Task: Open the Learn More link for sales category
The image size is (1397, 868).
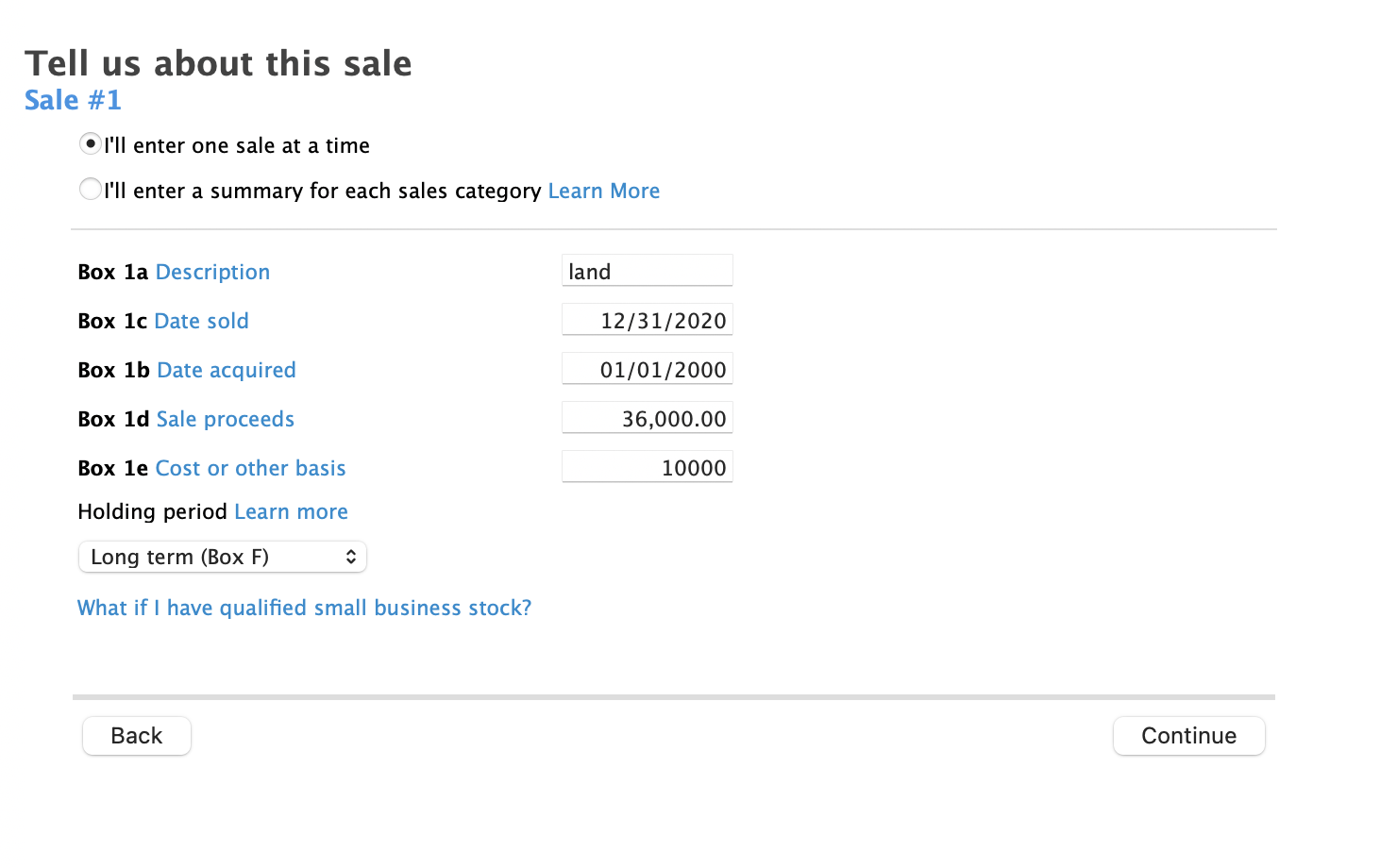Action: coord(603,191)
